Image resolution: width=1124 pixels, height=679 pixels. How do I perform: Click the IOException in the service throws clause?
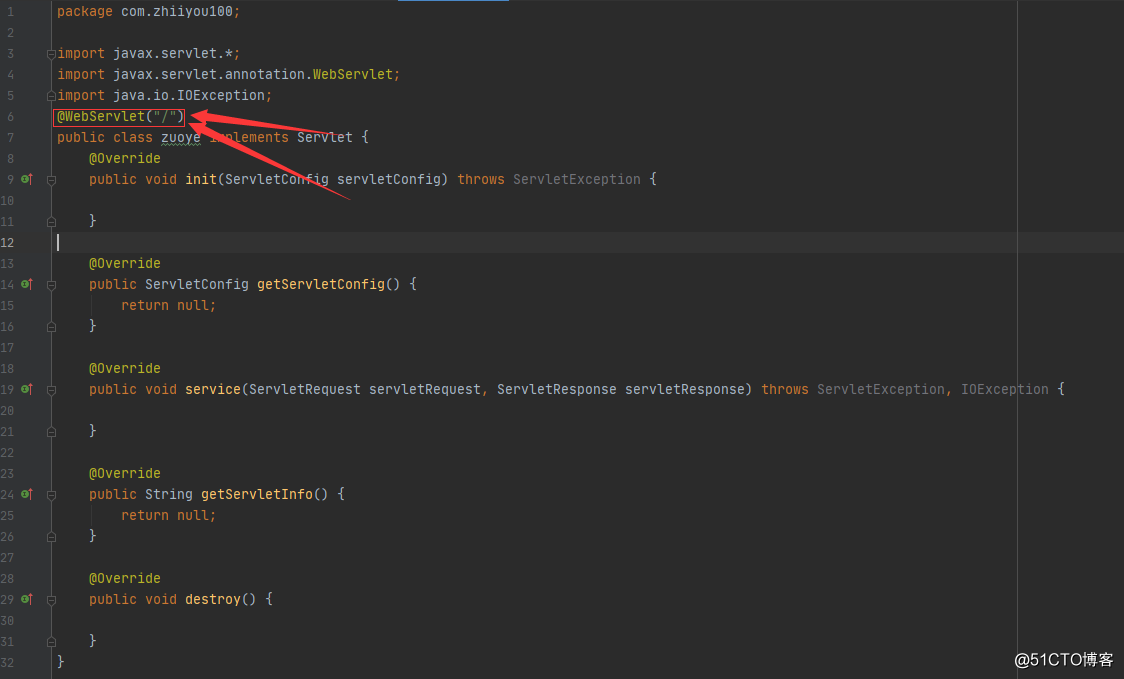[1005, 389]
